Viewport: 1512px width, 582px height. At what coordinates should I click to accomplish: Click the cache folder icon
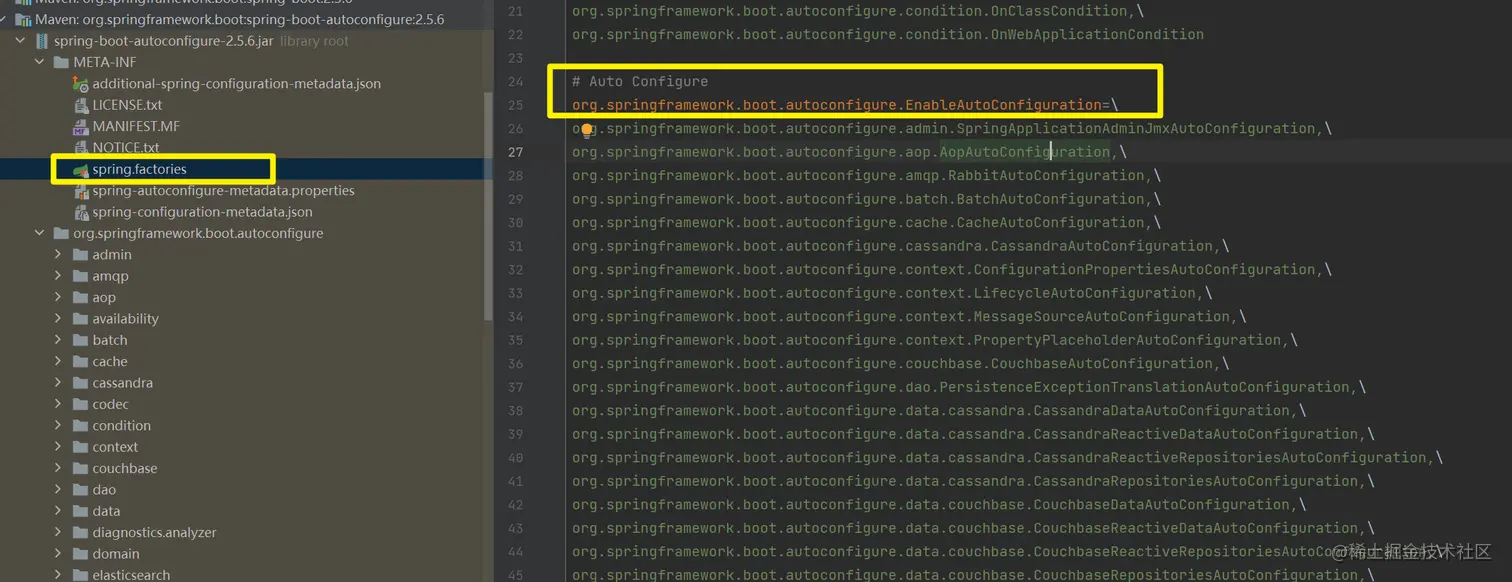81,361
